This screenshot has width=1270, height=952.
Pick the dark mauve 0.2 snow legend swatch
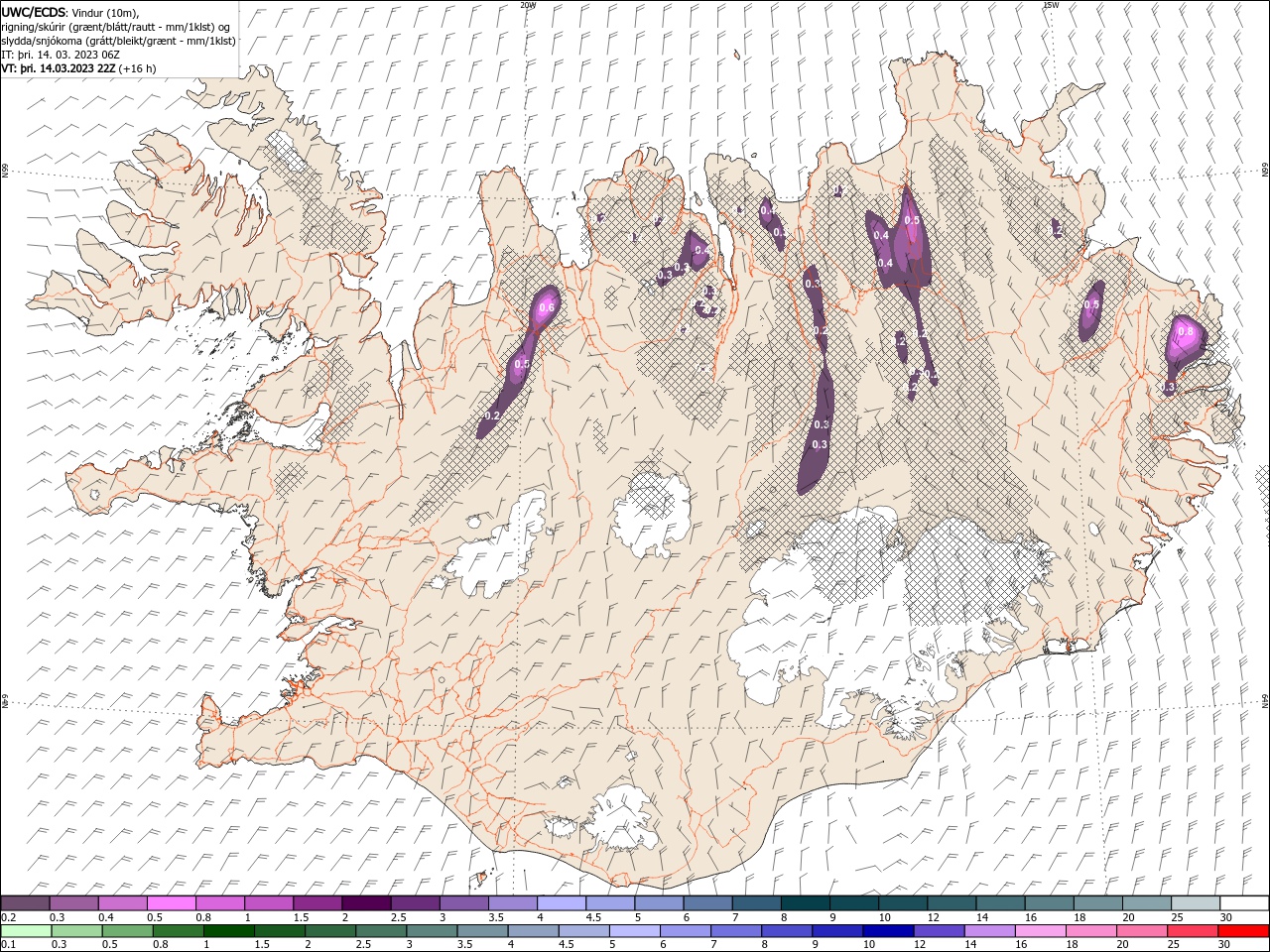(x=25, y=903)
